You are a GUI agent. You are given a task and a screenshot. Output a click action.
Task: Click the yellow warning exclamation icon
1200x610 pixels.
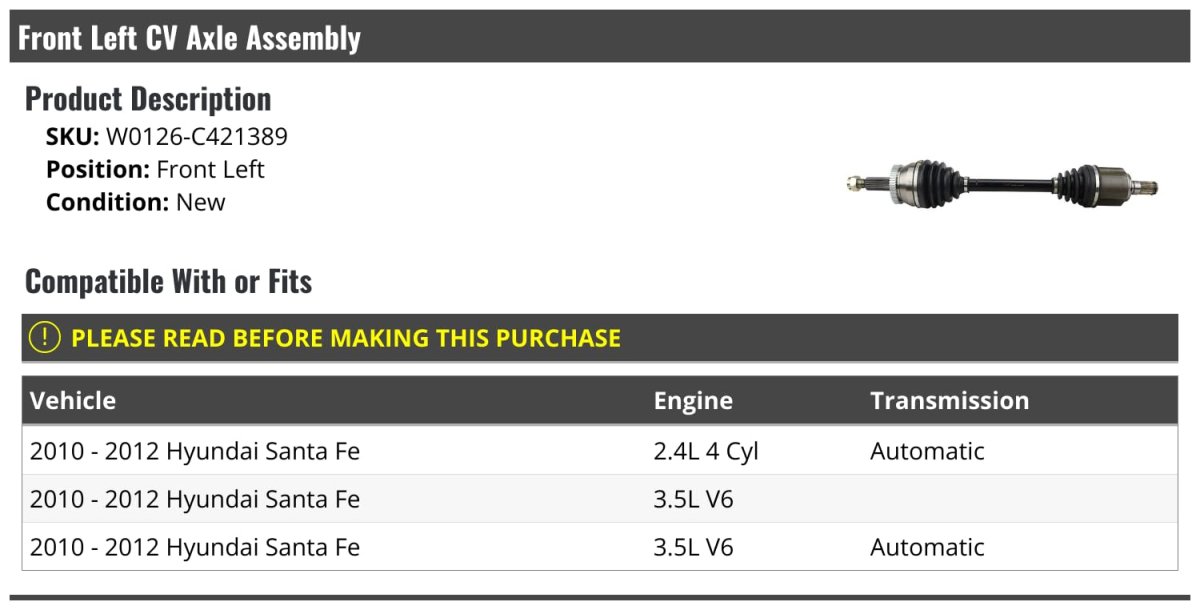(45, 338)
